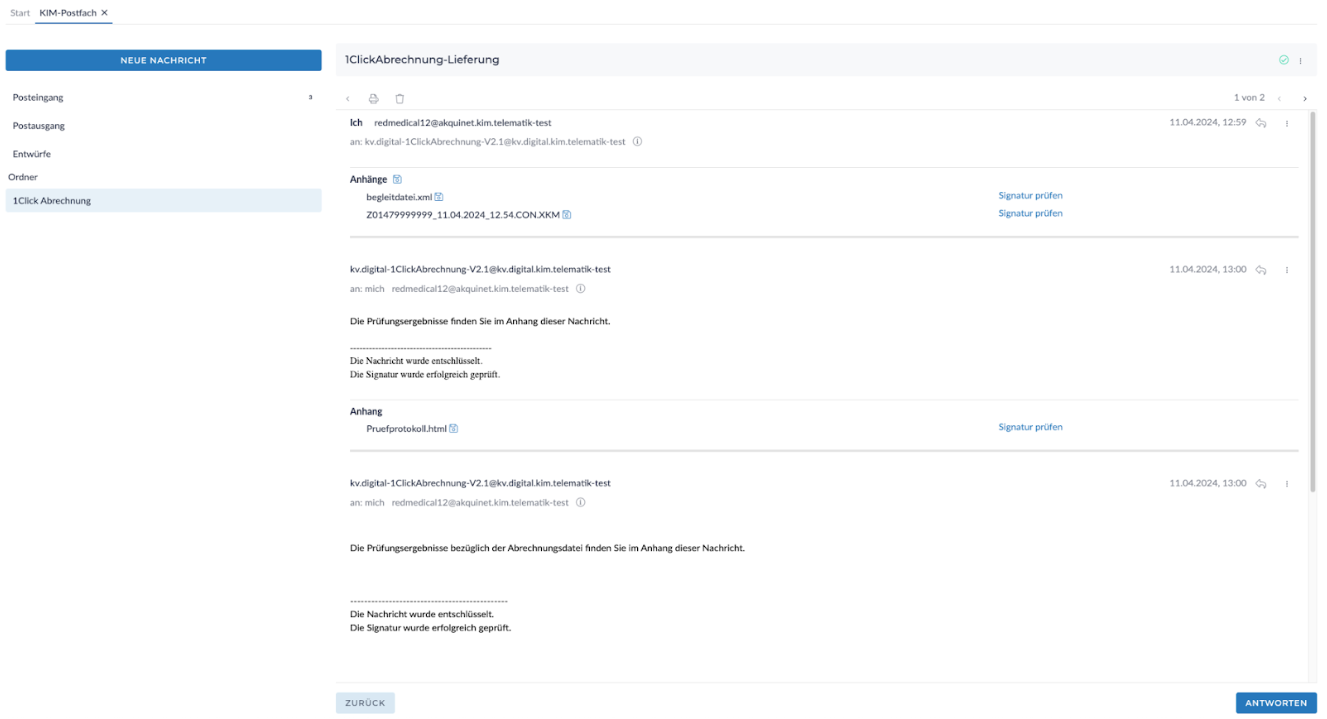Save all attachments icon beside Anhänge
1327x719 pixels.
click(x=397, y=180)
